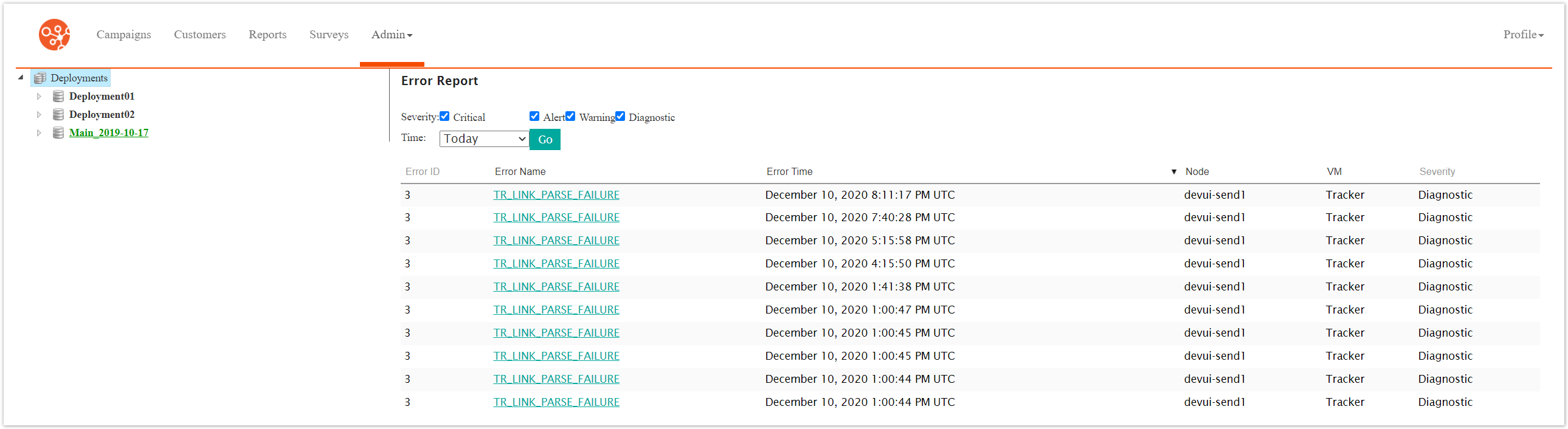Click the database icon next to Deployment02

tap(58, 114)
